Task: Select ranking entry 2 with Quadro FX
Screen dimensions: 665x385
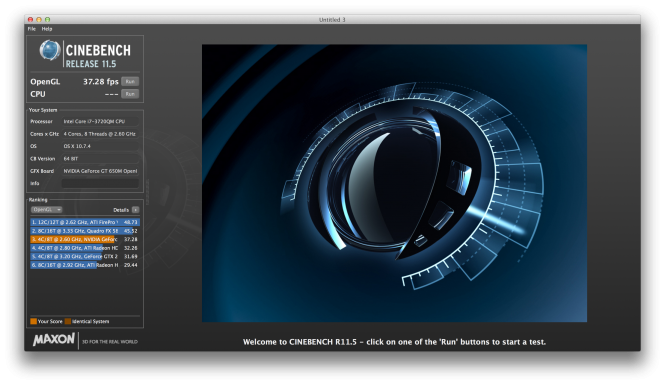Action: [x=85, y=231]
